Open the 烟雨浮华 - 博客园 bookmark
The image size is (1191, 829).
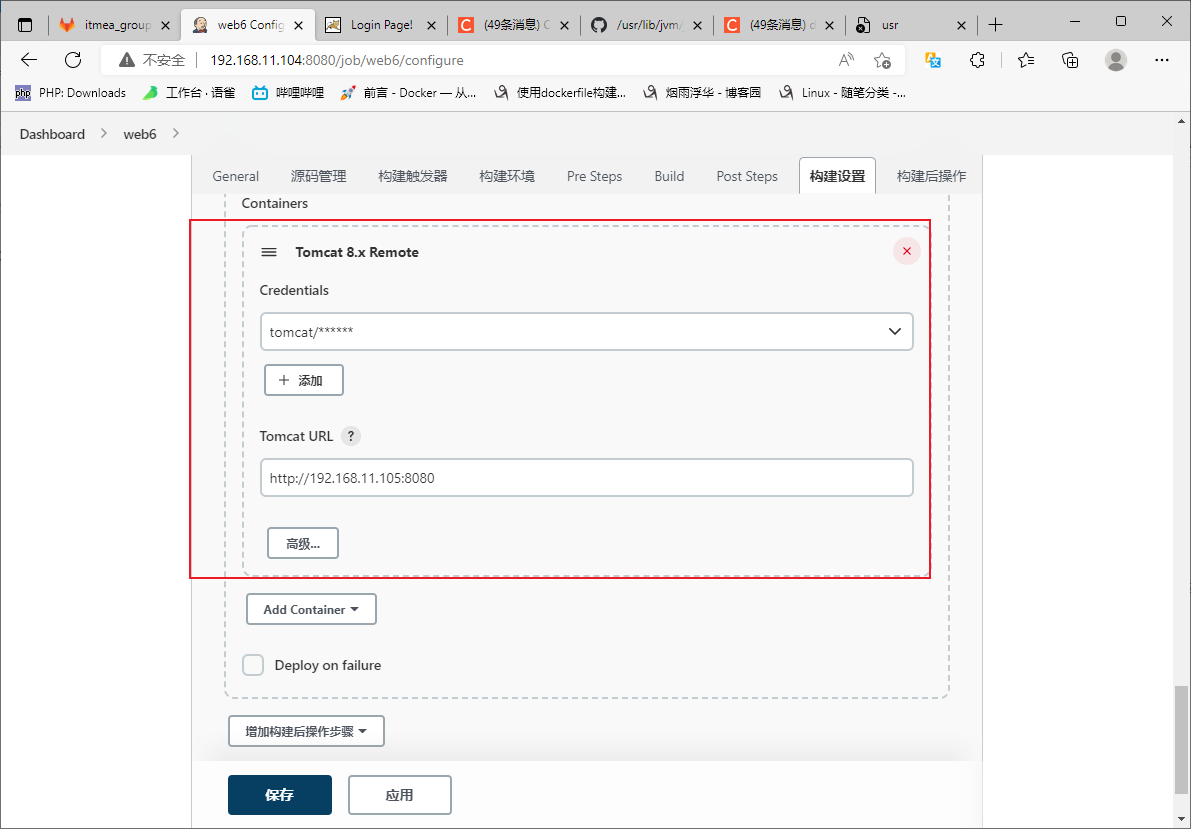click(x=702, y=93)
